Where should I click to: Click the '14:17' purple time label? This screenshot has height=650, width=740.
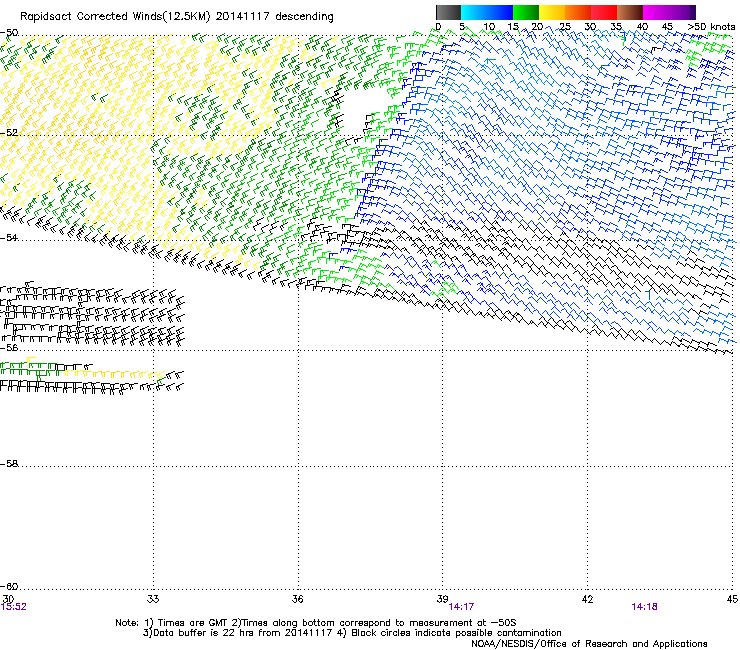pos(461,607)
